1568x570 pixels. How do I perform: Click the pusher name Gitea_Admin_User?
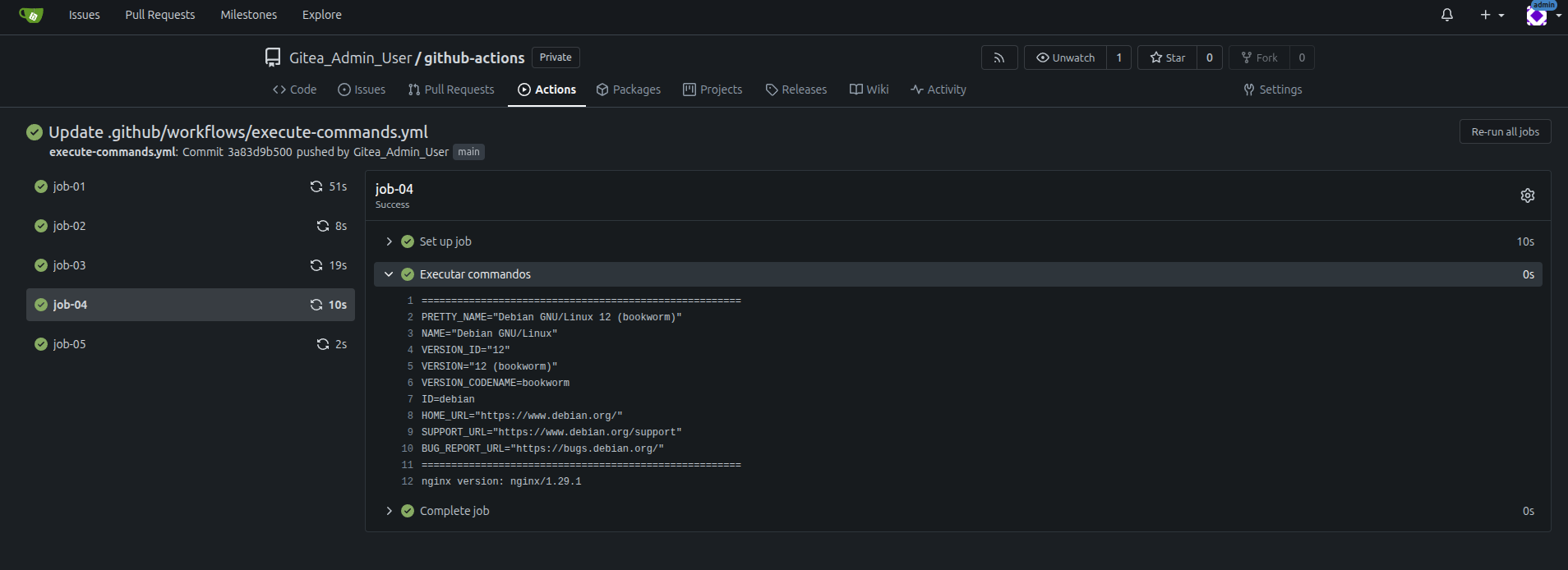pyautogui.click(x=401, y=152)
